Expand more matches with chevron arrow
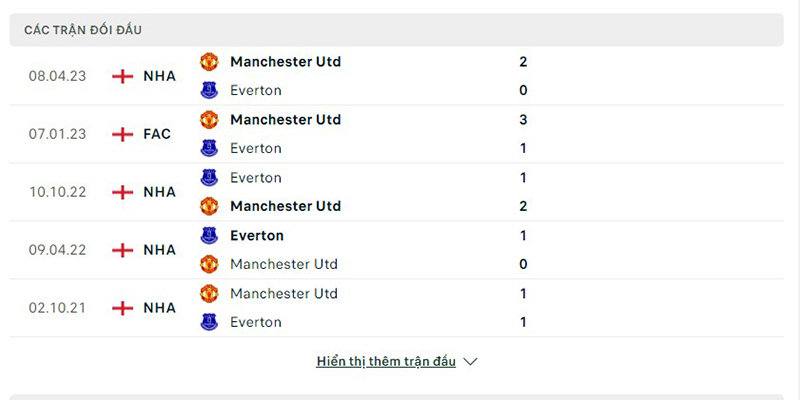800x400 pixels. 471,362
